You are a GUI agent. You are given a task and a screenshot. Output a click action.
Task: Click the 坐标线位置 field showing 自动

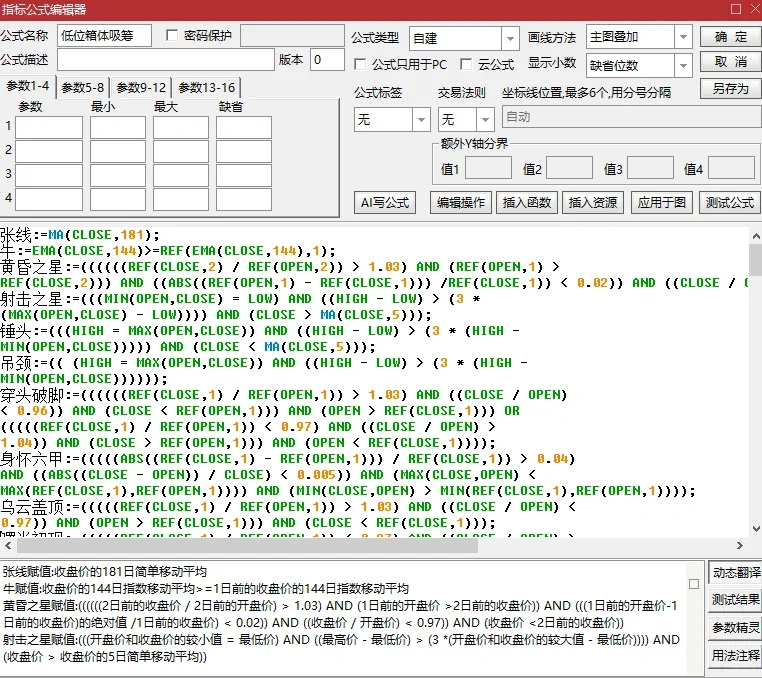[632, 117]
